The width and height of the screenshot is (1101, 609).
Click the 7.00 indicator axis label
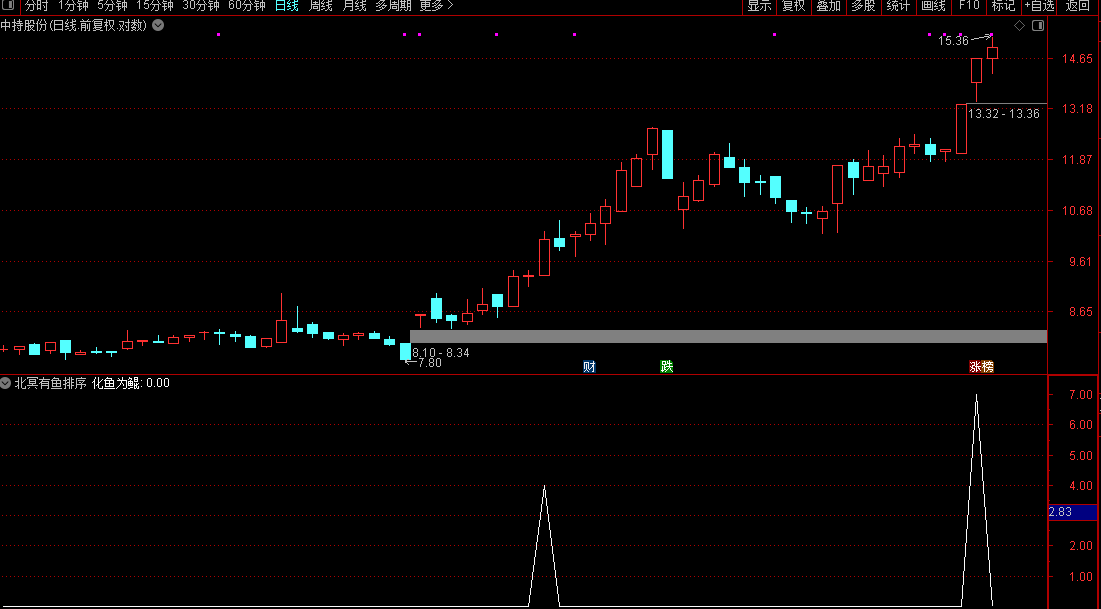point(1081,395)
